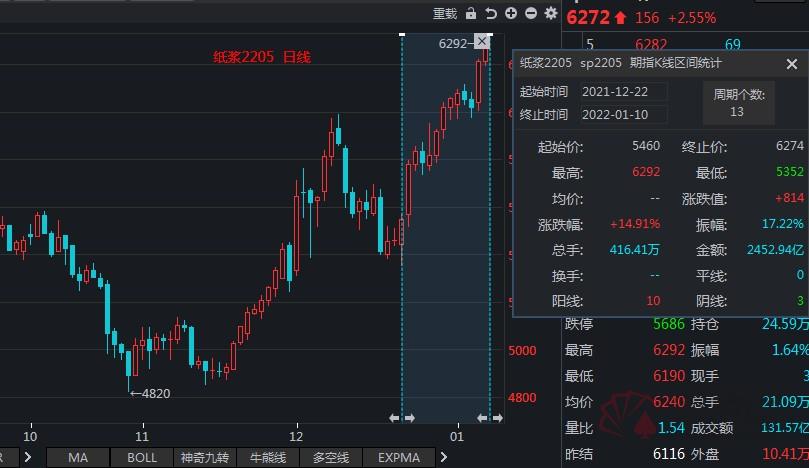Zoom in with the plus icon

pos(511,13)
